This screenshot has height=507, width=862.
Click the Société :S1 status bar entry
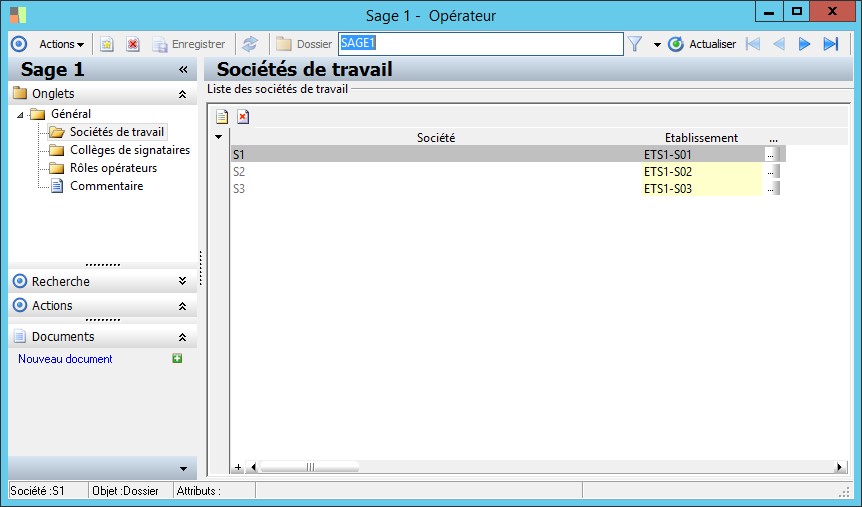tap(48, 491)
